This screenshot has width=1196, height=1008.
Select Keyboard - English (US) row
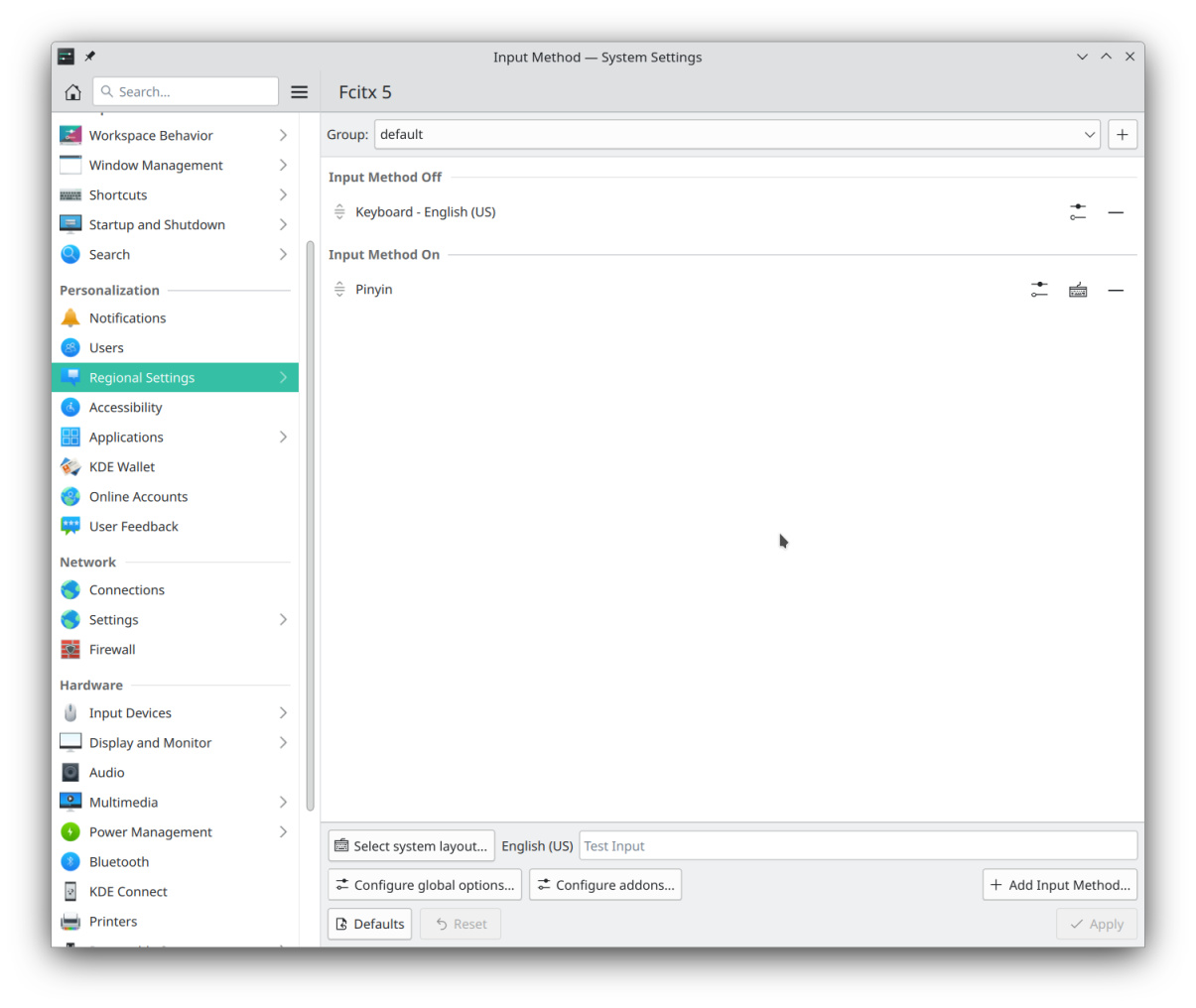[732, 212]
